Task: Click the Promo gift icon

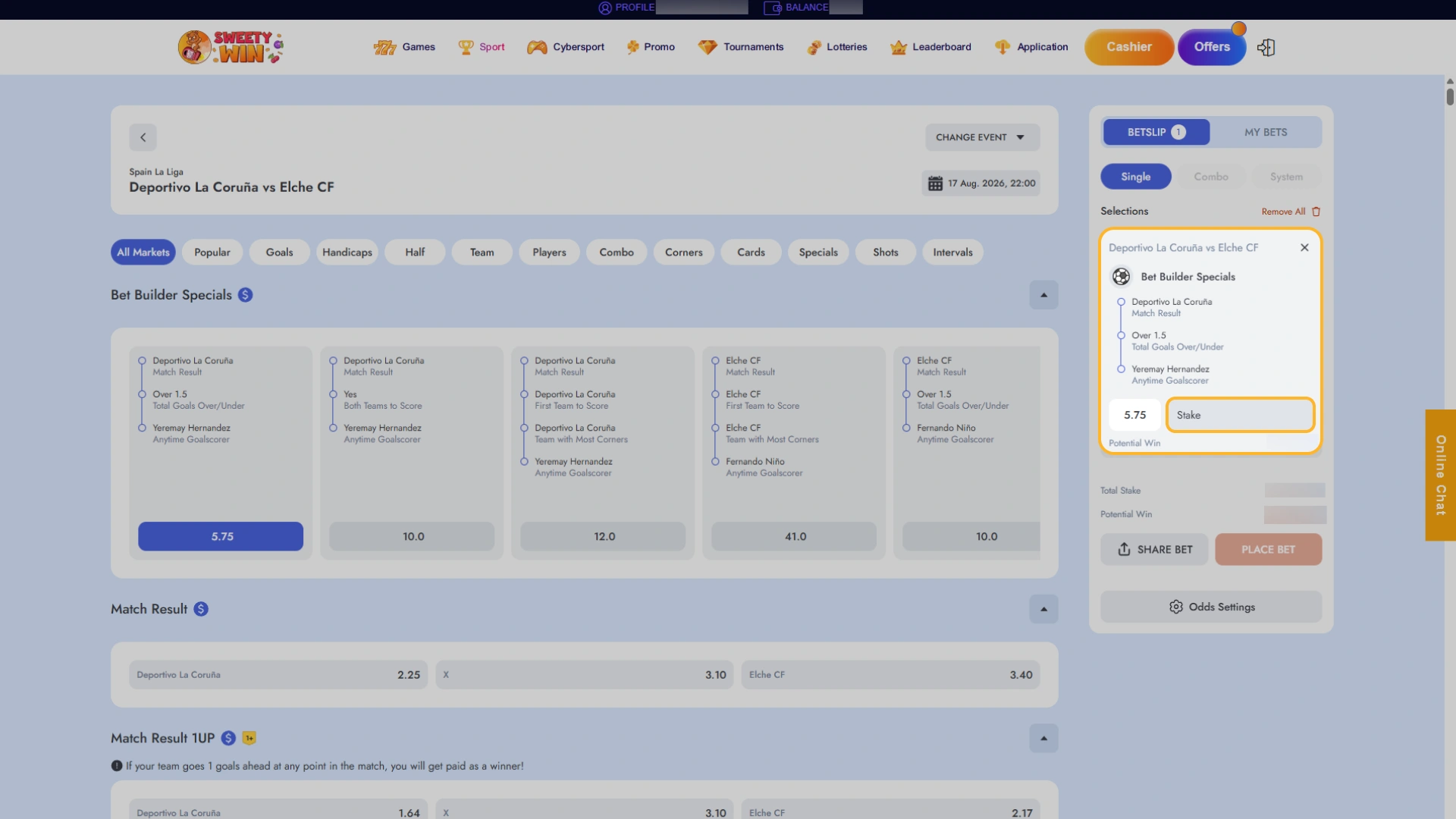Action: point(633,47)
